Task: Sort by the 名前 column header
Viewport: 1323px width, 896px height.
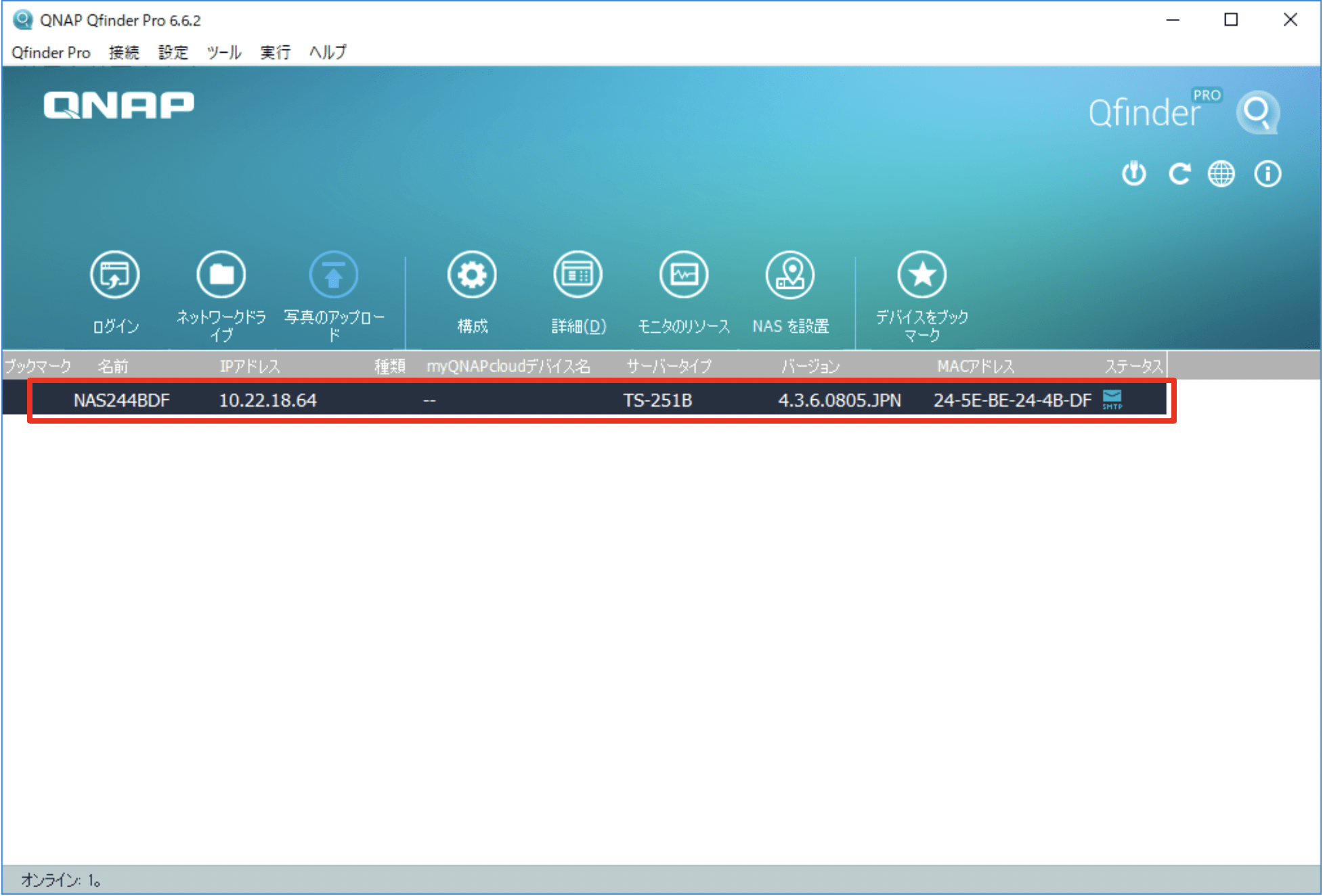Action: click(112, 366)
